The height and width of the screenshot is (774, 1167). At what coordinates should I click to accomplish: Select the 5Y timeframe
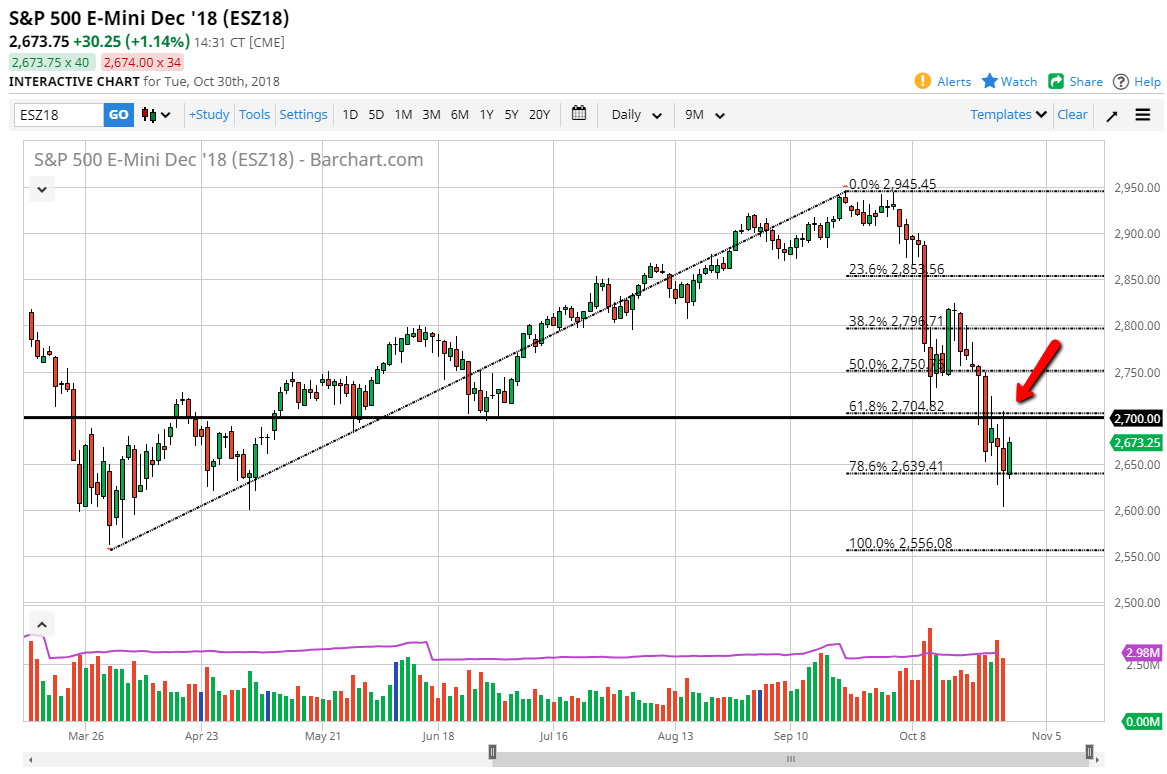(511, 115)
